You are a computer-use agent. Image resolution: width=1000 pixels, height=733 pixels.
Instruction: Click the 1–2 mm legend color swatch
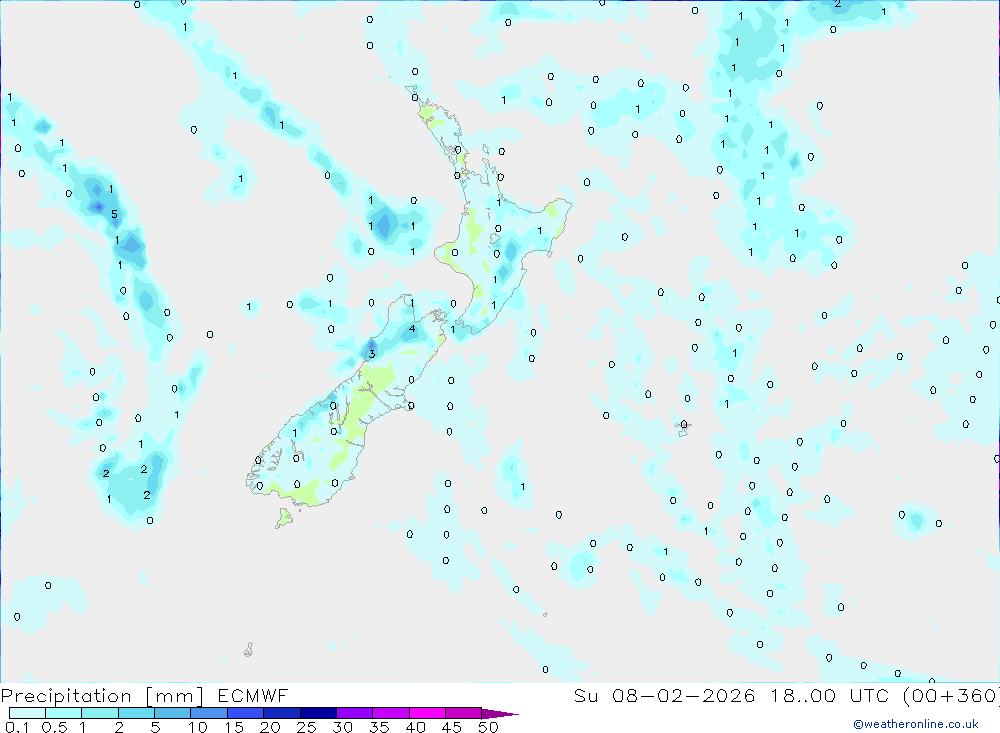click(100, 713)
